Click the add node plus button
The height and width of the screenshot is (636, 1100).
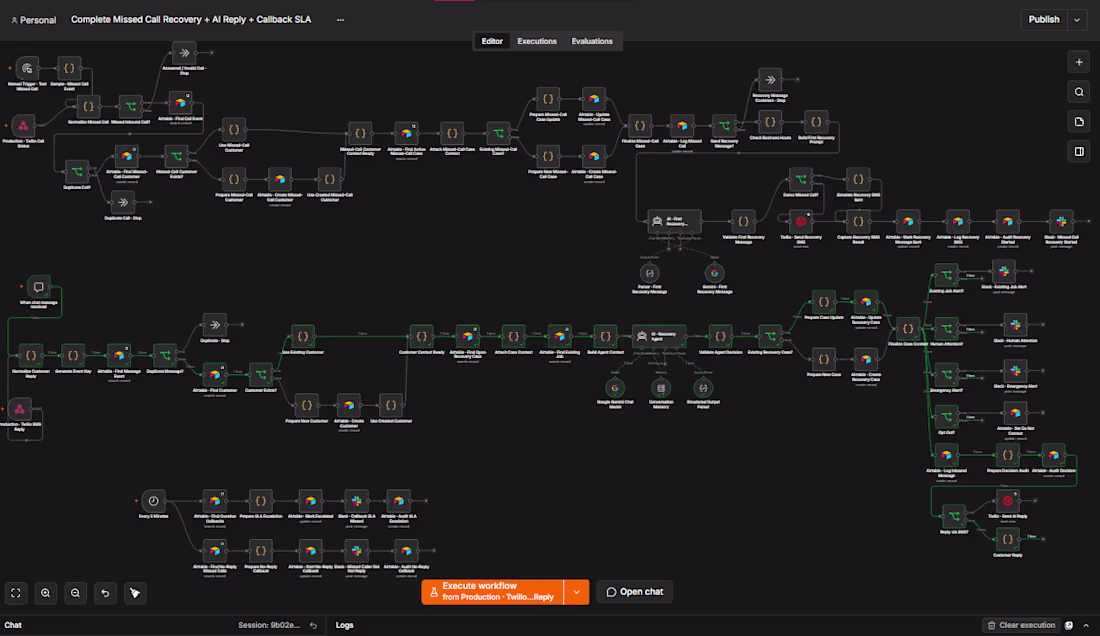(x=1079, y=62)
